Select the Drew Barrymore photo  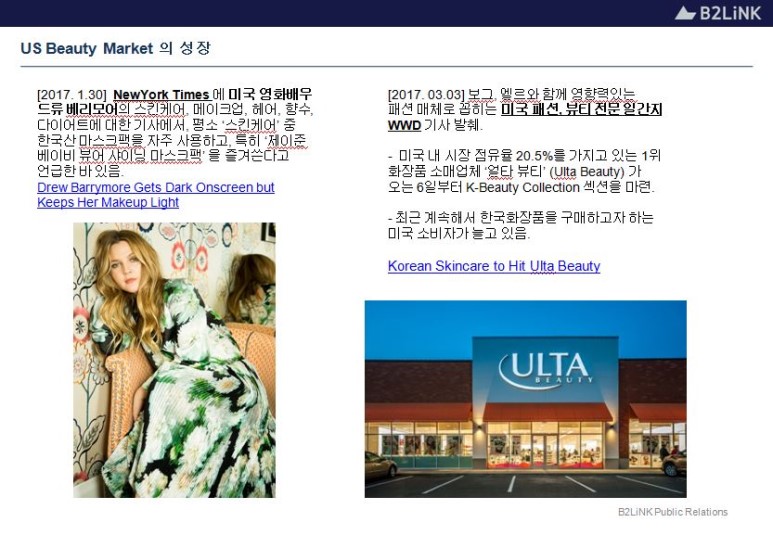coord(174,359)
